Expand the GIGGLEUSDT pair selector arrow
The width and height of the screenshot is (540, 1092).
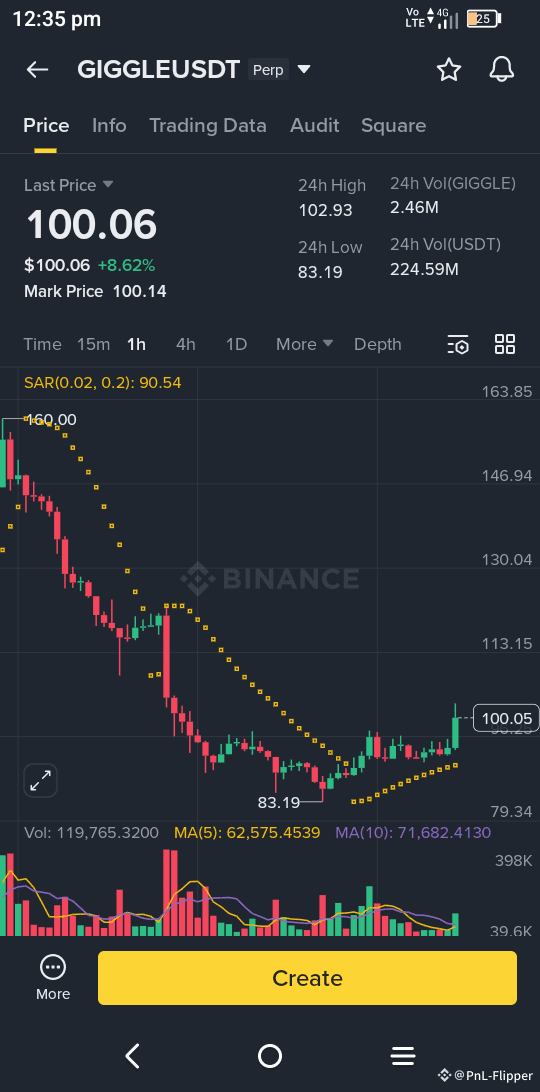(304, 70)
